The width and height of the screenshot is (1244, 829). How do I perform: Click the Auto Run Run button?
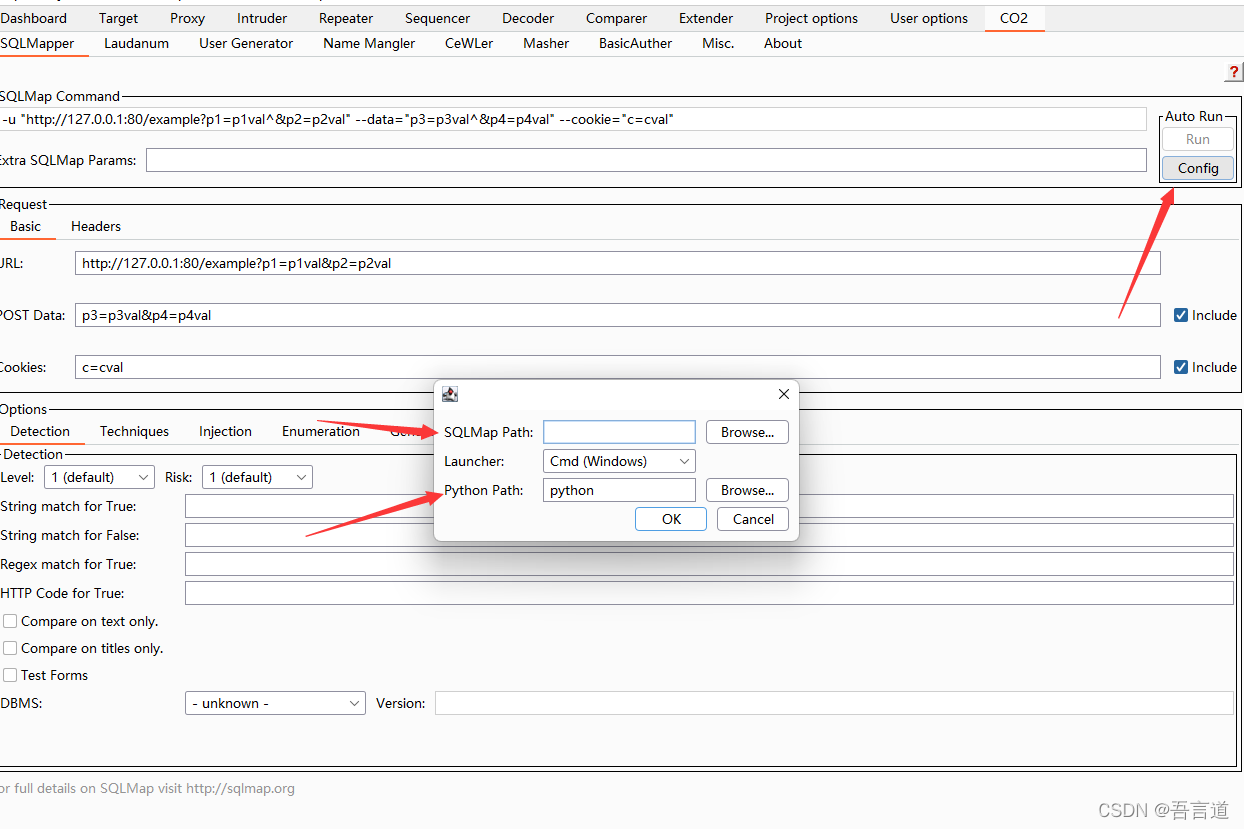[1198, 139]
